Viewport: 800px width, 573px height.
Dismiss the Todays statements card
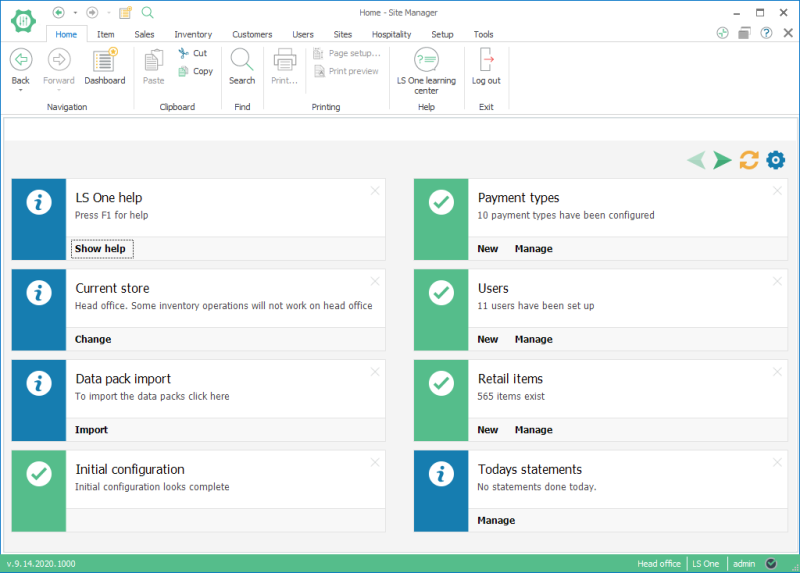777,462
